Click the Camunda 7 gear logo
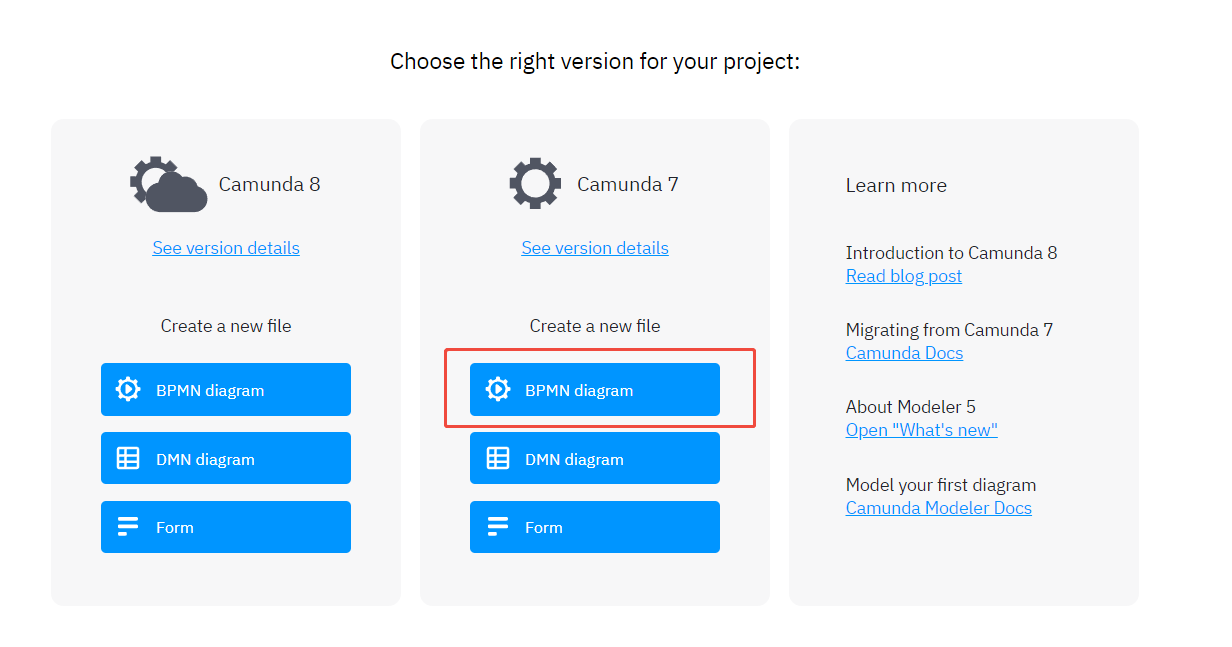This screenshot has width=1232, height=647. click(x=535, y=183)
